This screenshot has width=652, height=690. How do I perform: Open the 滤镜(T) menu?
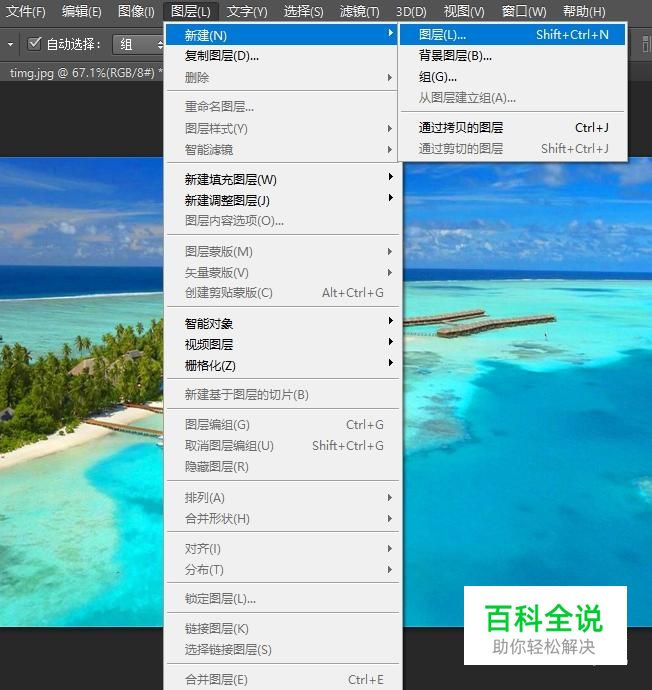(359, 11)
